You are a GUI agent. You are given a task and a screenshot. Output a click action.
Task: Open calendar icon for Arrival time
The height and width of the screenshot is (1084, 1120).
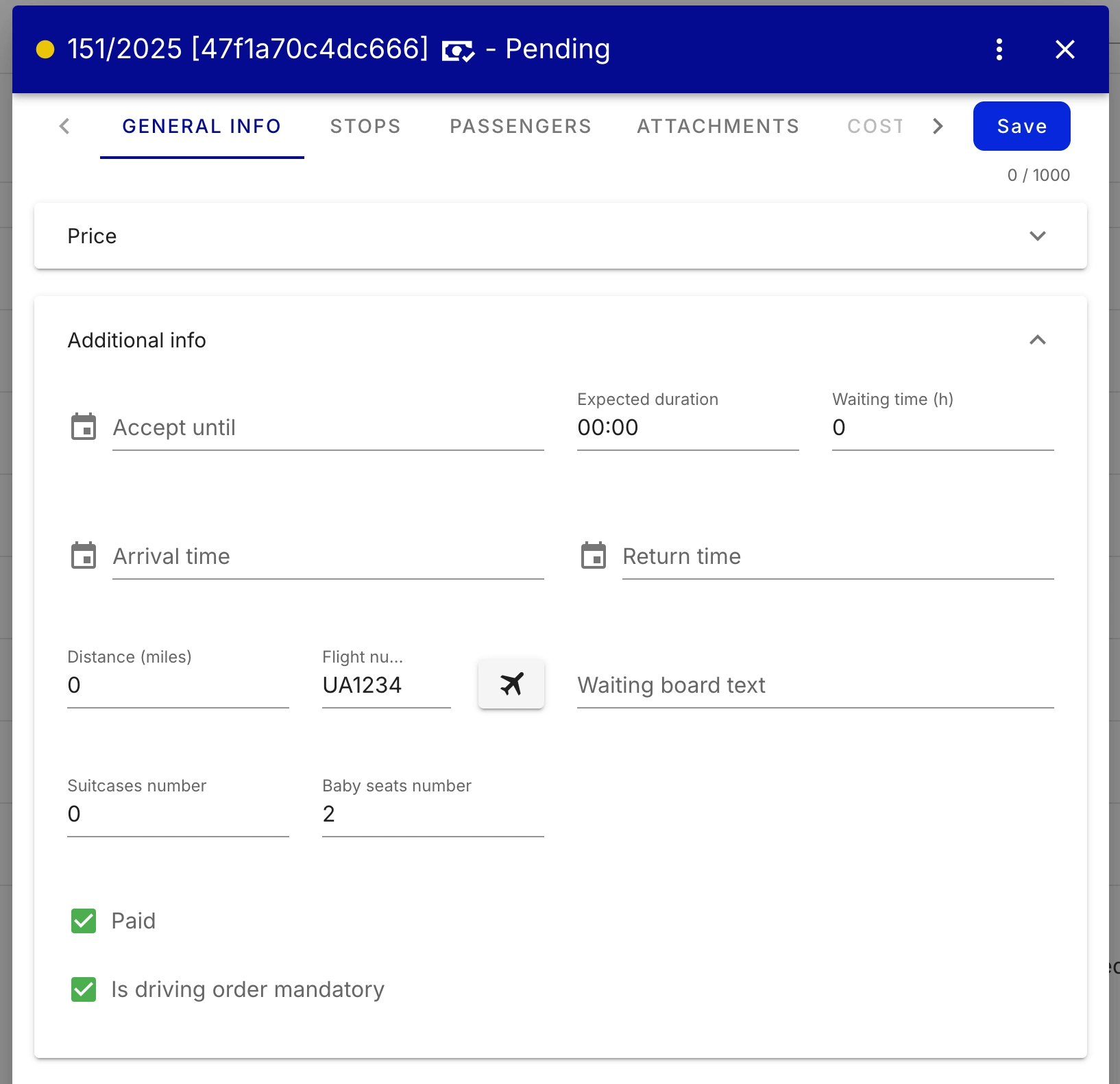coord(84,556)
